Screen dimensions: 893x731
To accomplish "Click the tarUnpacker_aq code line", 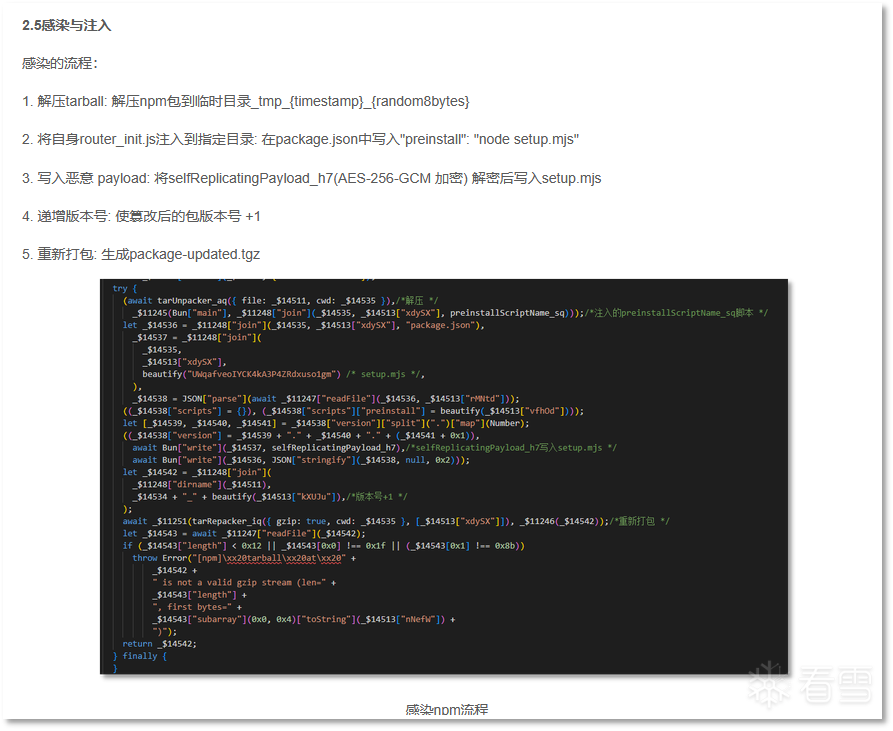I will 281,301.
